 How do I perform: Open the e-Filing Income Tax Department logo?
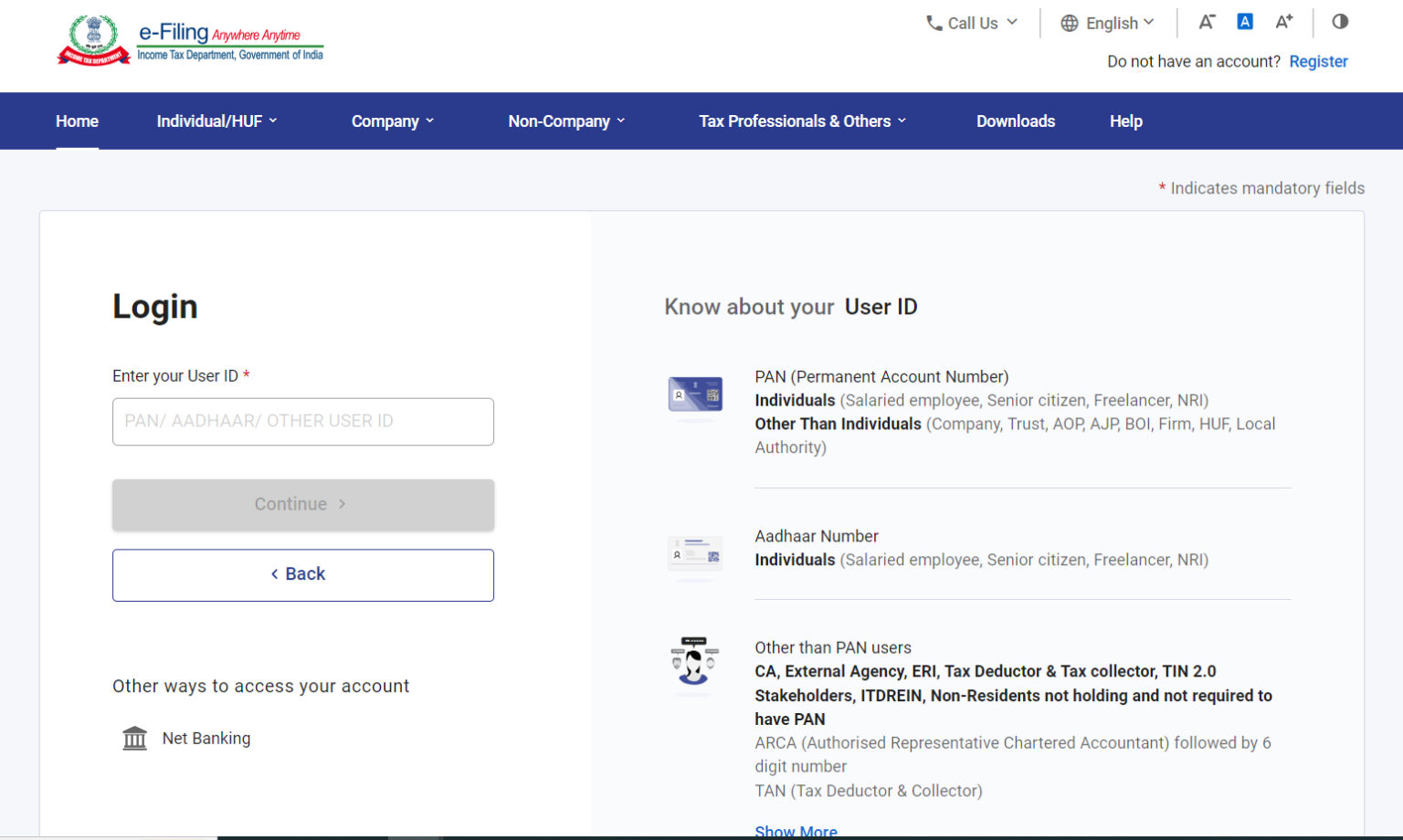click(x=189, y=40)
